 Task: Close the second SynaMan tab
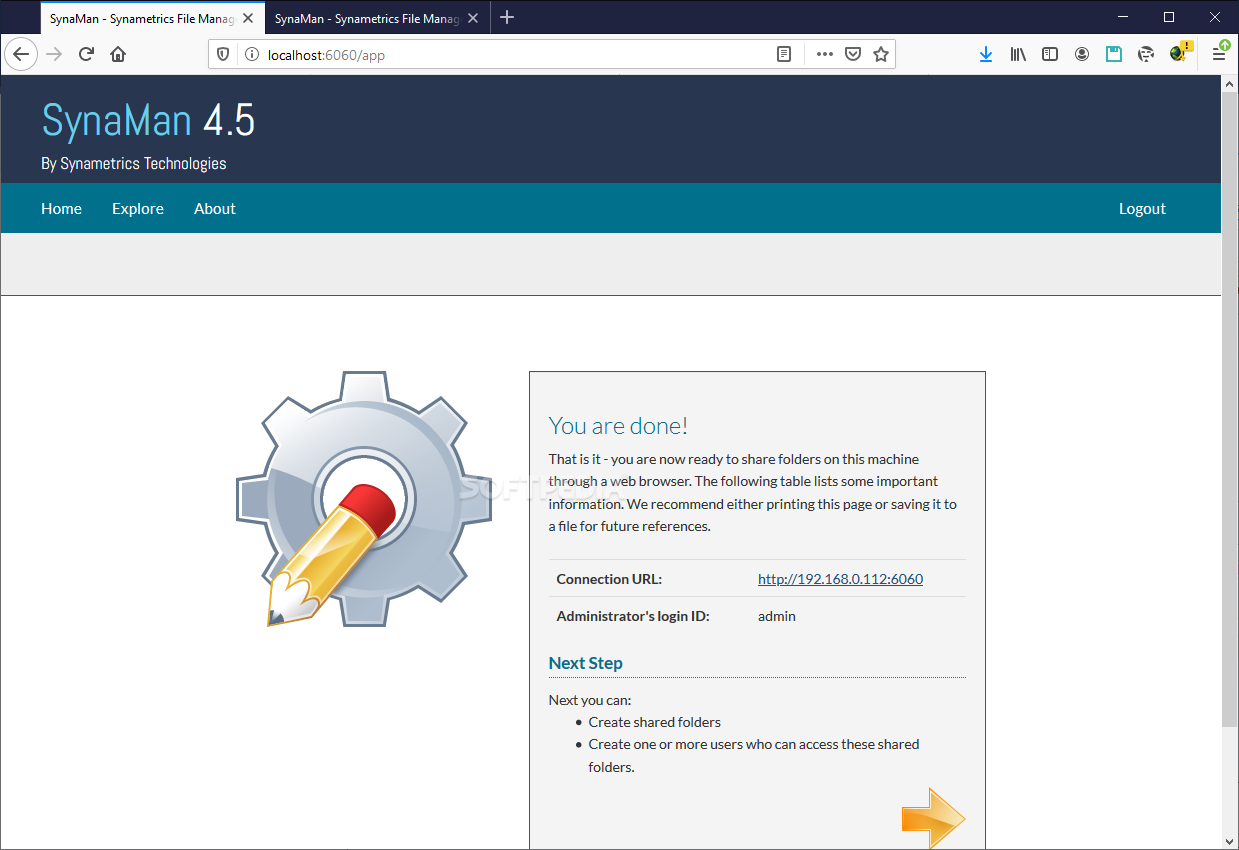tap(473, 18)
